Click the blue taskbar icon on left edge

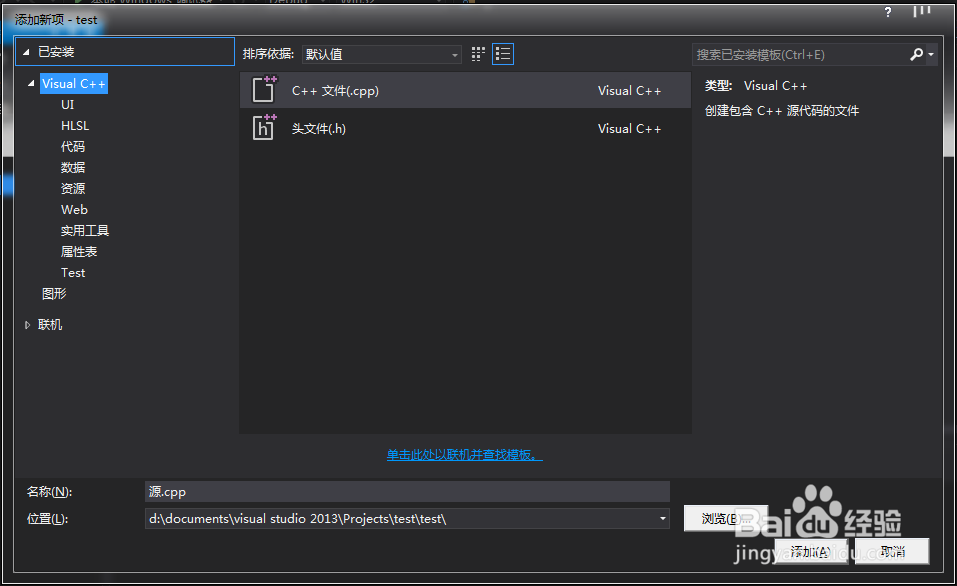click(5, 185)
